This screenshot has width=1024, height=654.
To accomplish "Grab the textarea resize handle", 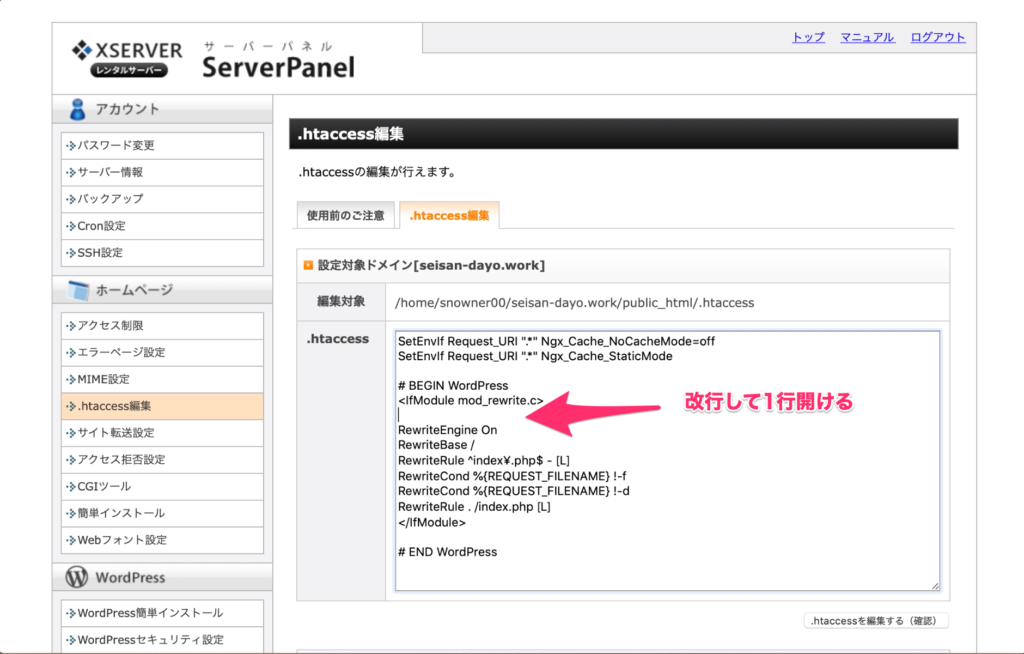I will coord(935,585).
